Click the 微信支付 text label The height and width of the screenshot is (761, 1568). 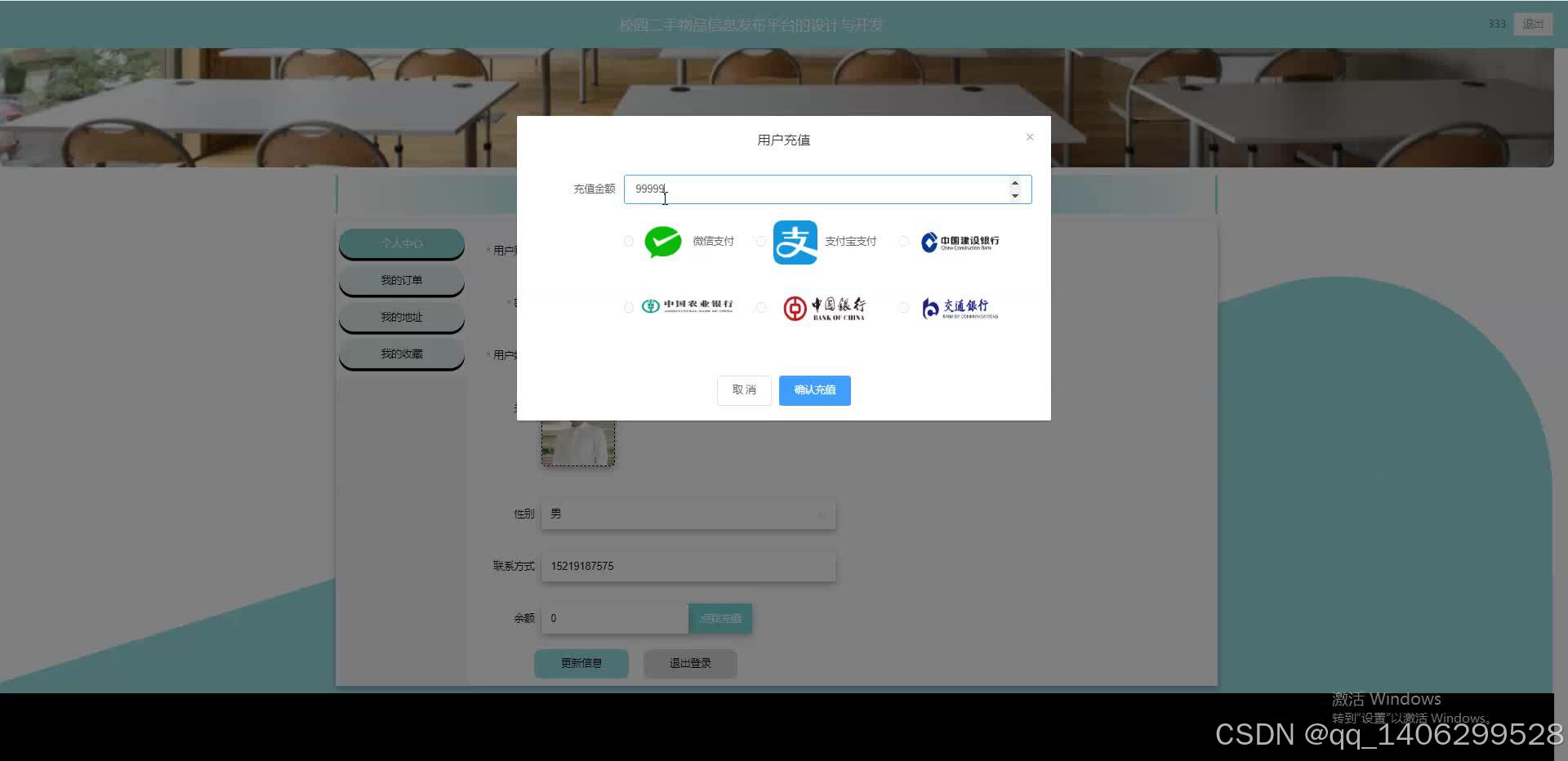[713, 242]
